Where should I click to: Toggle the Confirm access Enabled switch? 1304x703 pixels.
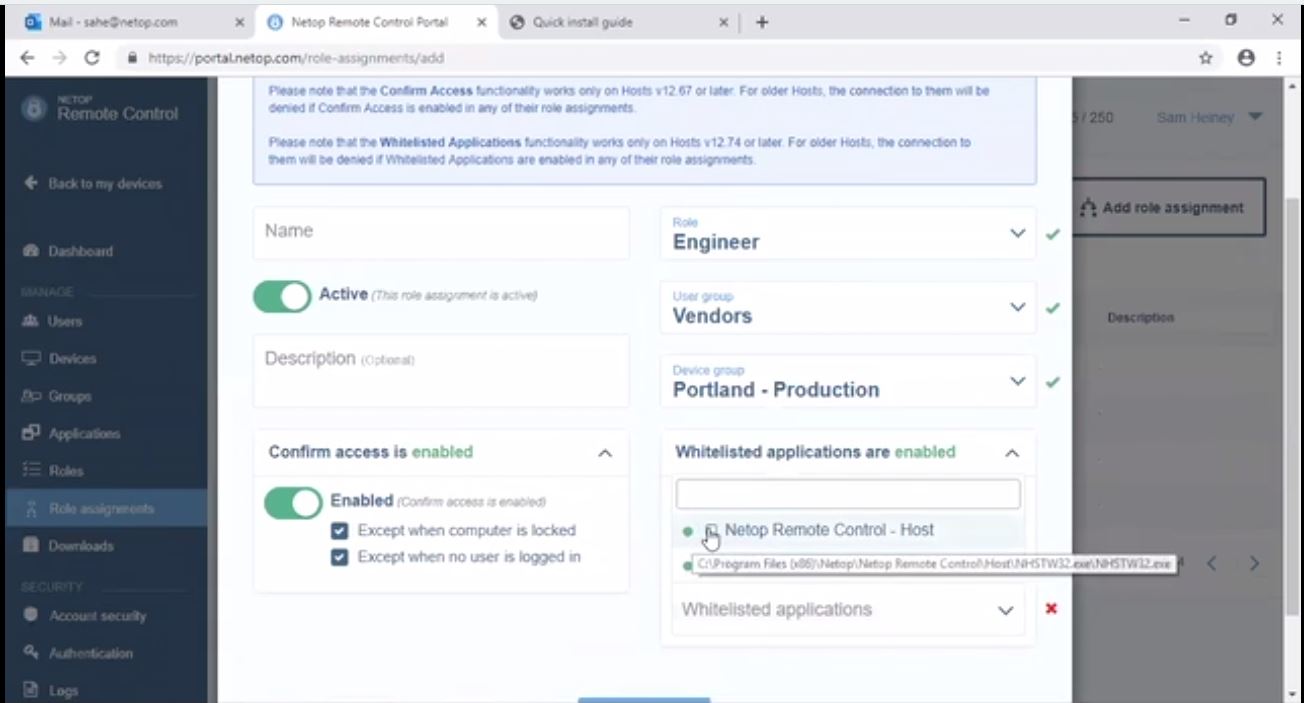[x=293, y=503]
